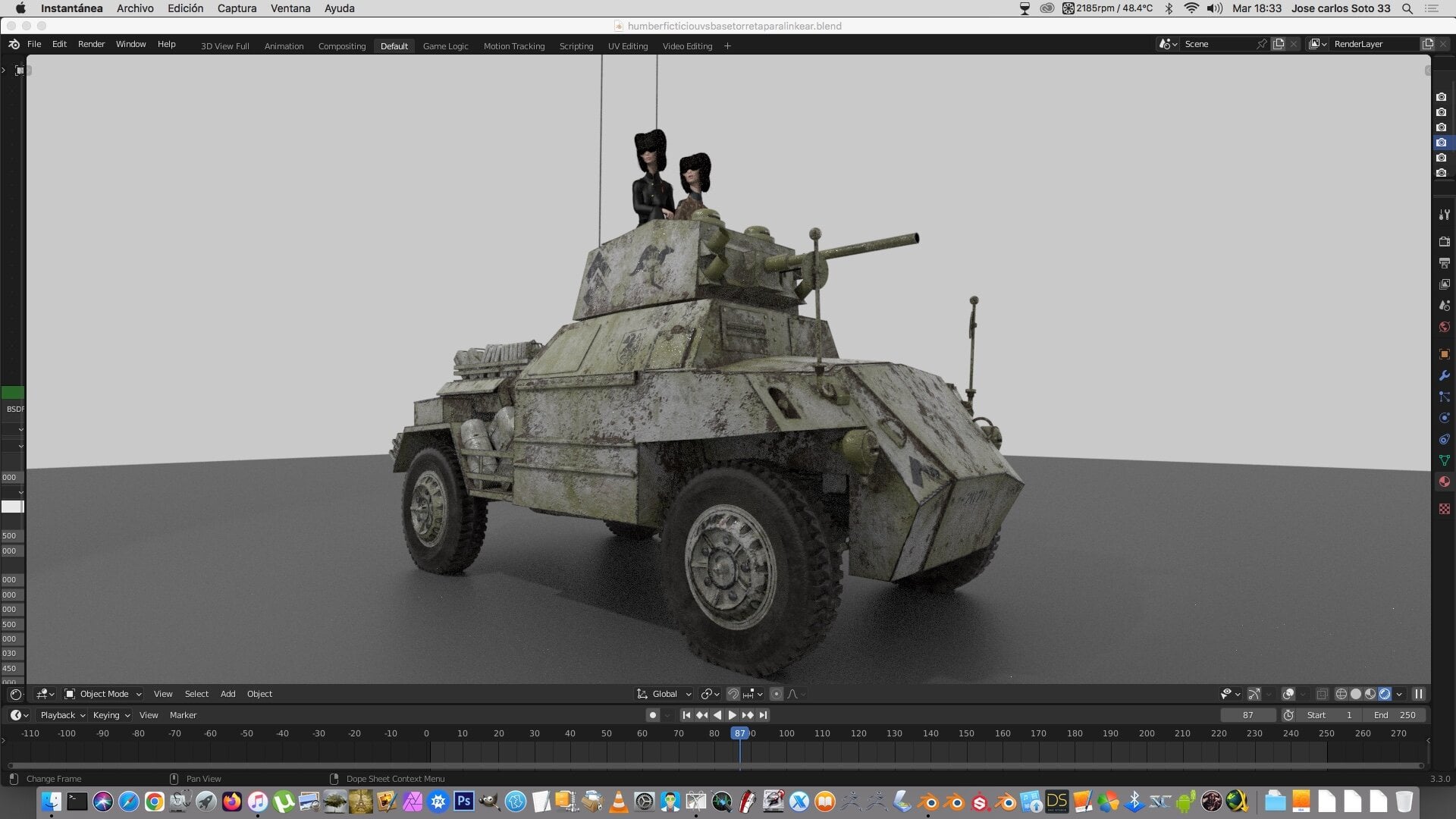Open the timeline Marker menu

(x=183, y=715)
